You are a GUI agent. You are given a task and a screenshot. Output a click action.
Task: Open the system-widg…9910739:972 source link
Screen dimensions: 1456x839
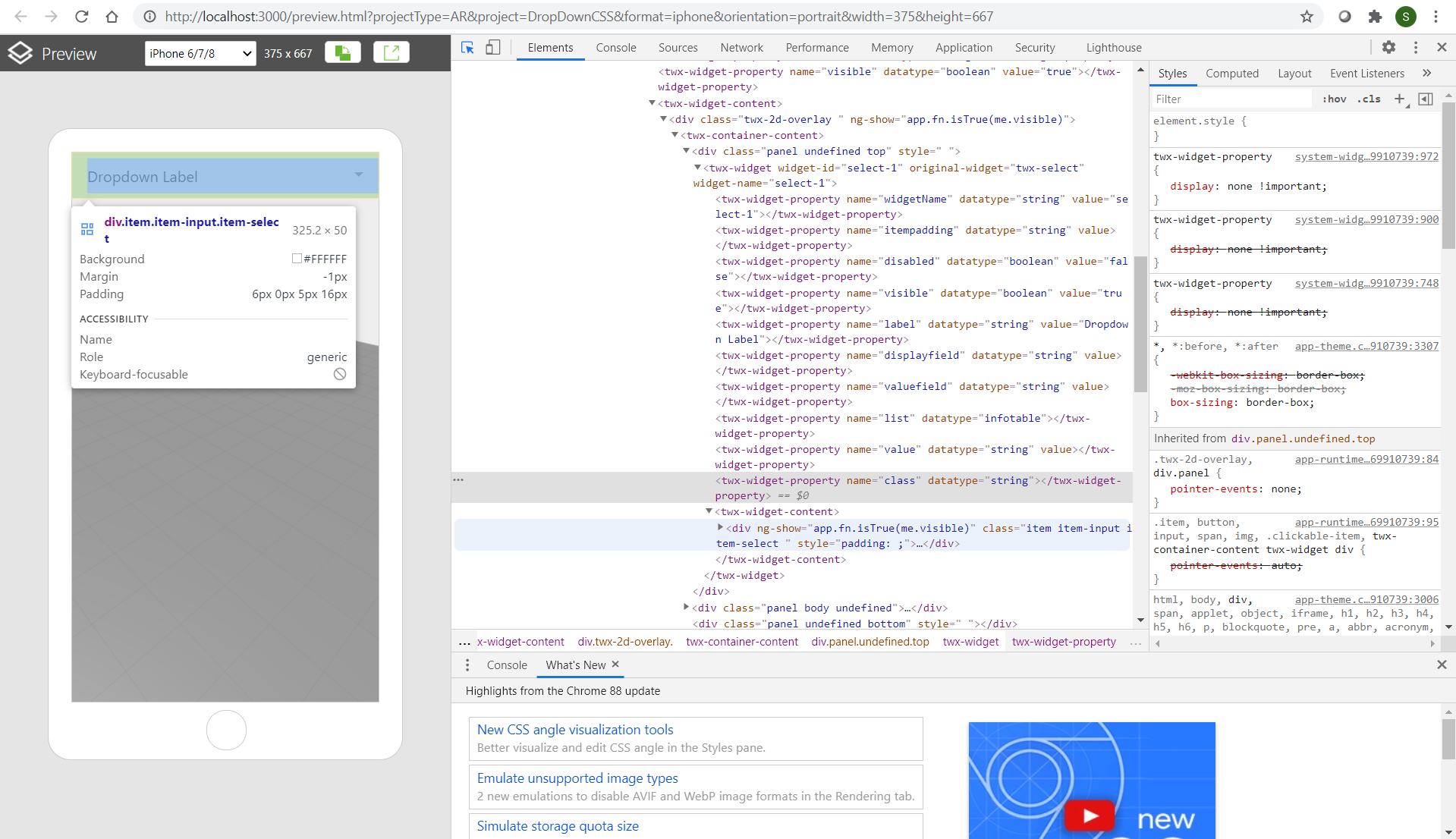pyautogui.click(x=1366, y=156)
